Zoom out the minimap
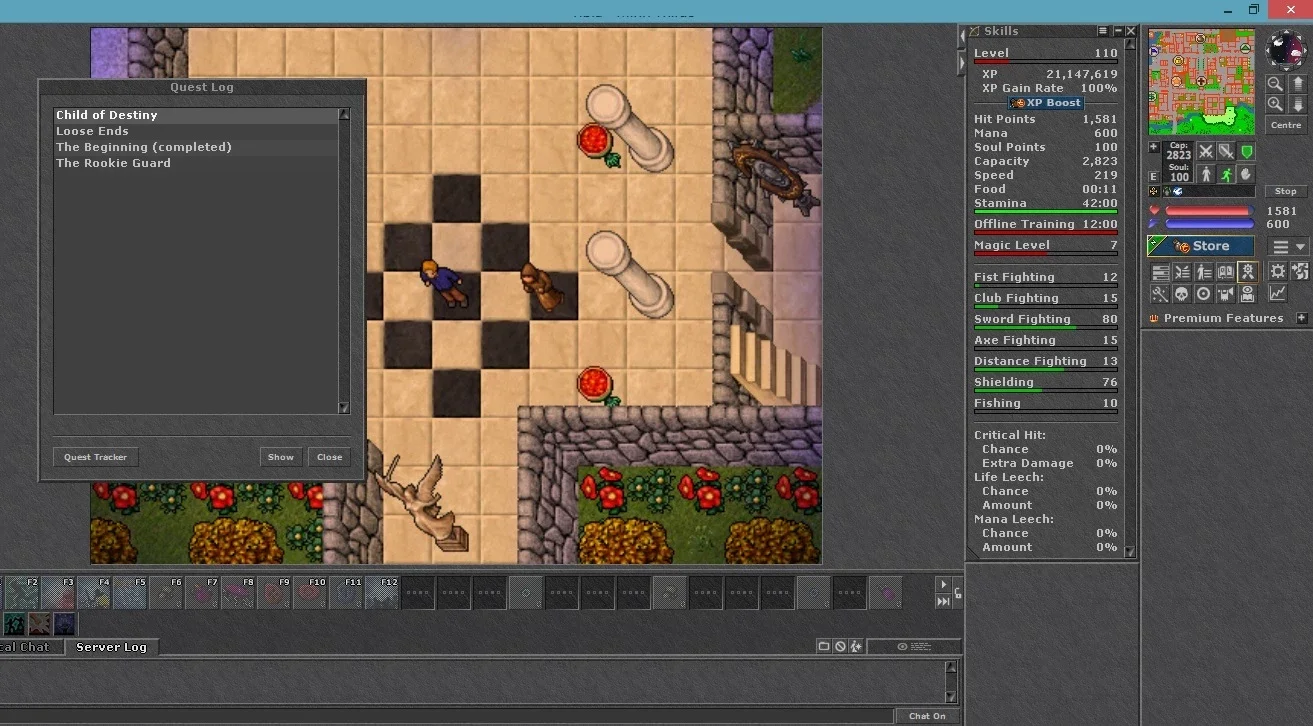This screenshot has width=1313, height=726. click(1275, 84)
